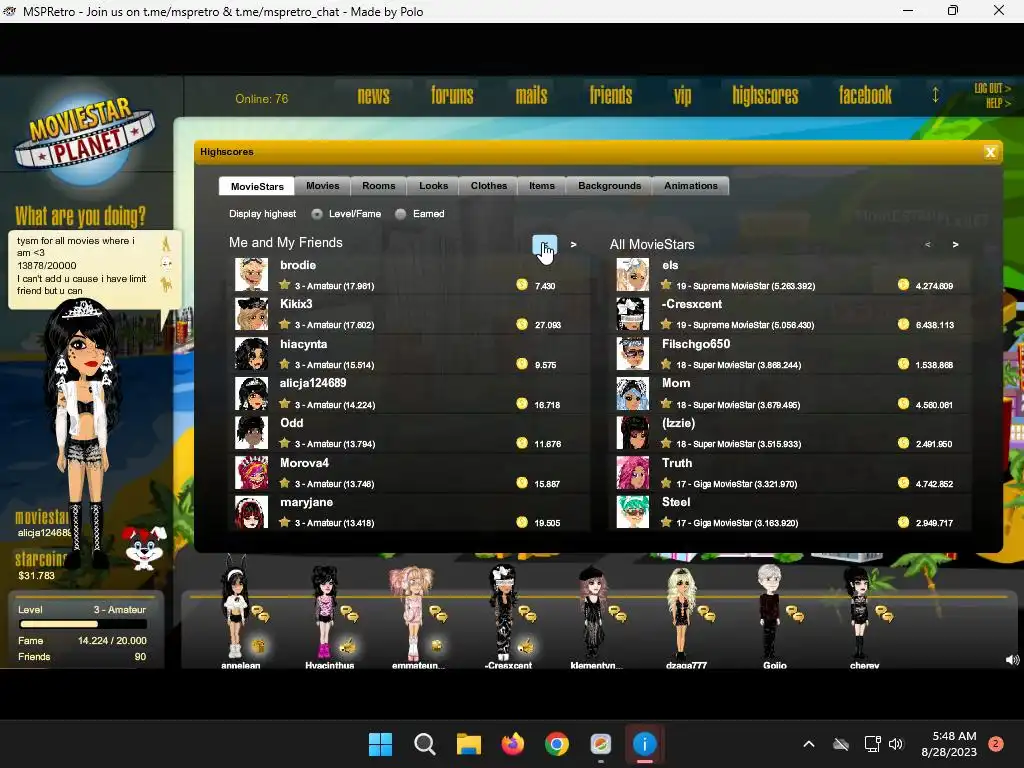Image resolution: width=1024 pixels, height=768 pixels.
Task: Go to previous page of All MovieStars
Action: point(927,244)
